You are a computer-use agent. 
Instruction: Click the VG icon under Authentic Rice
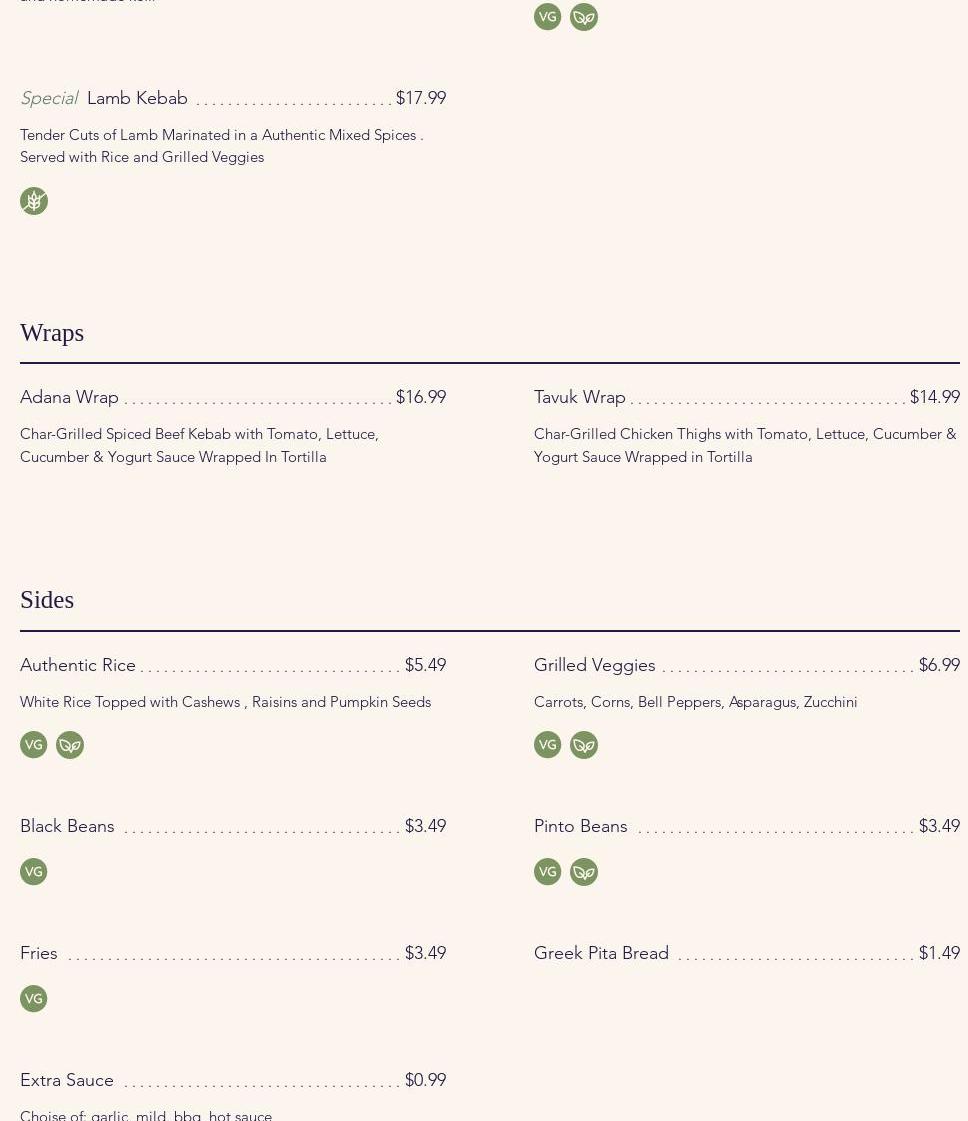(34, 745)
